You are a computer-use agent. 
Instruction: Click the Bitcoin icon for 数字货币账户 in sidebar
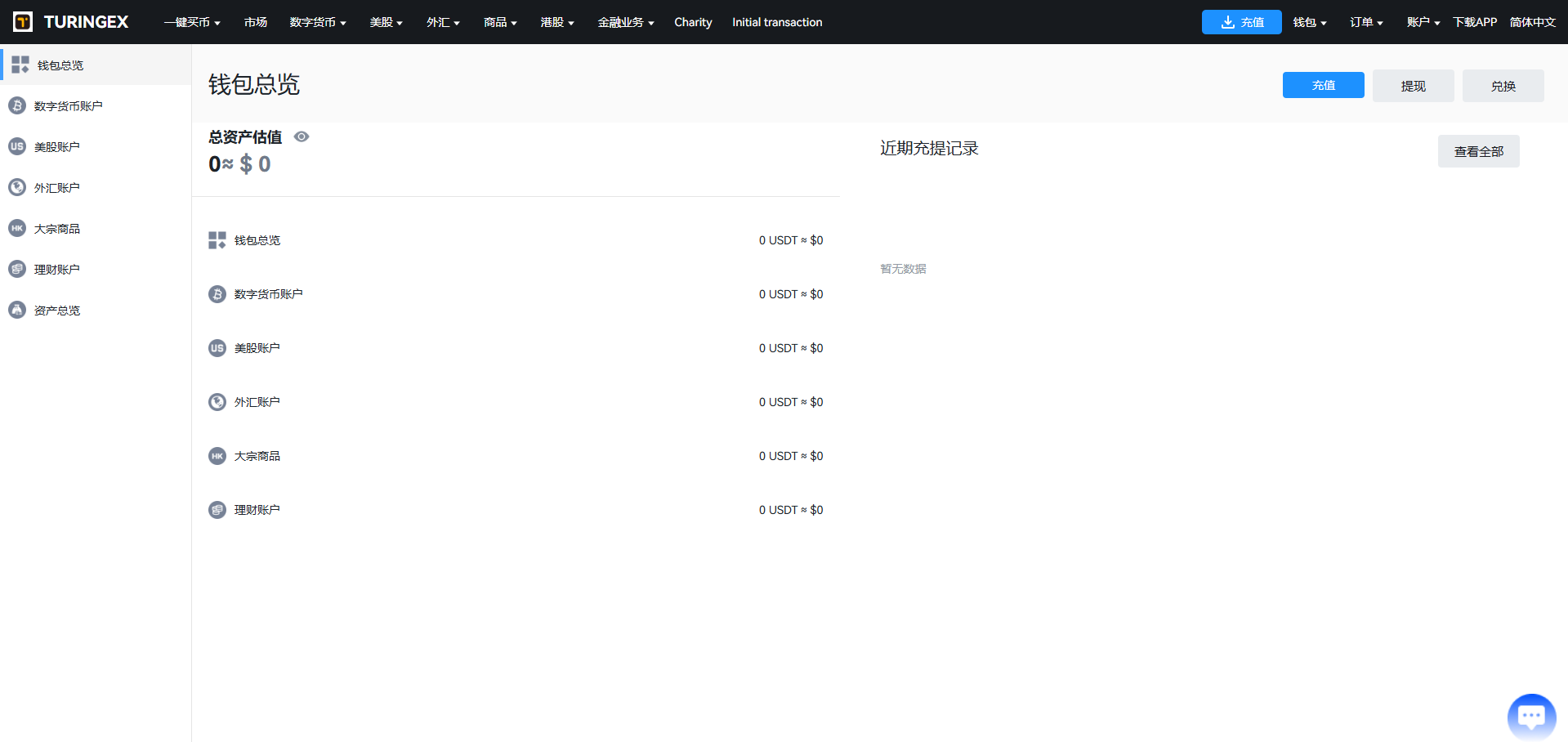[17, 105]
